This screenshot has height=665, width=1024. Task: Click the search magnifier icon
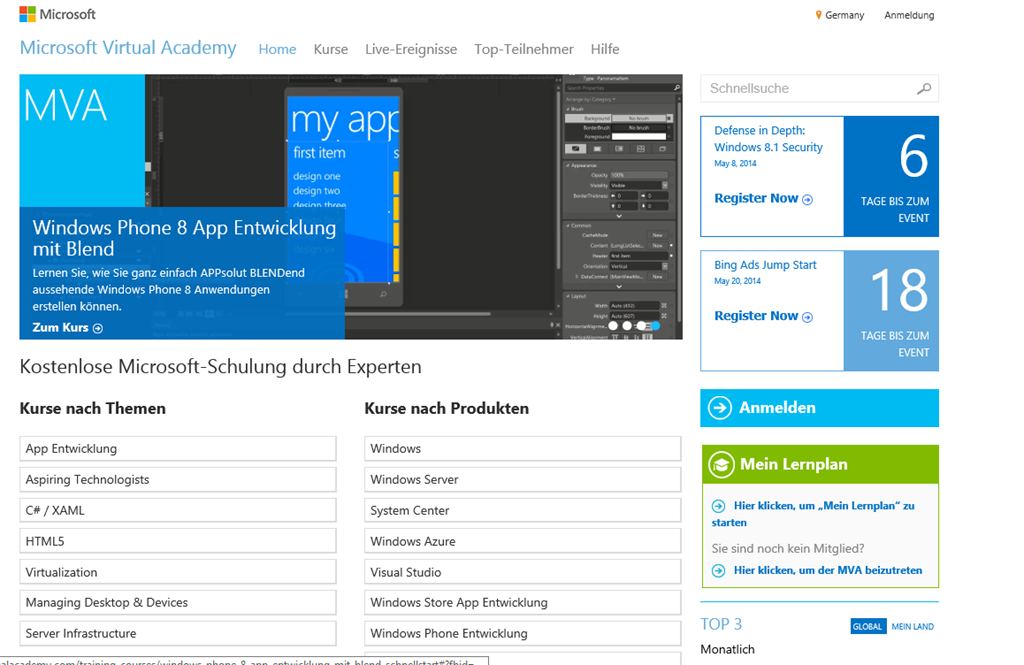click(x=923, y=89)
